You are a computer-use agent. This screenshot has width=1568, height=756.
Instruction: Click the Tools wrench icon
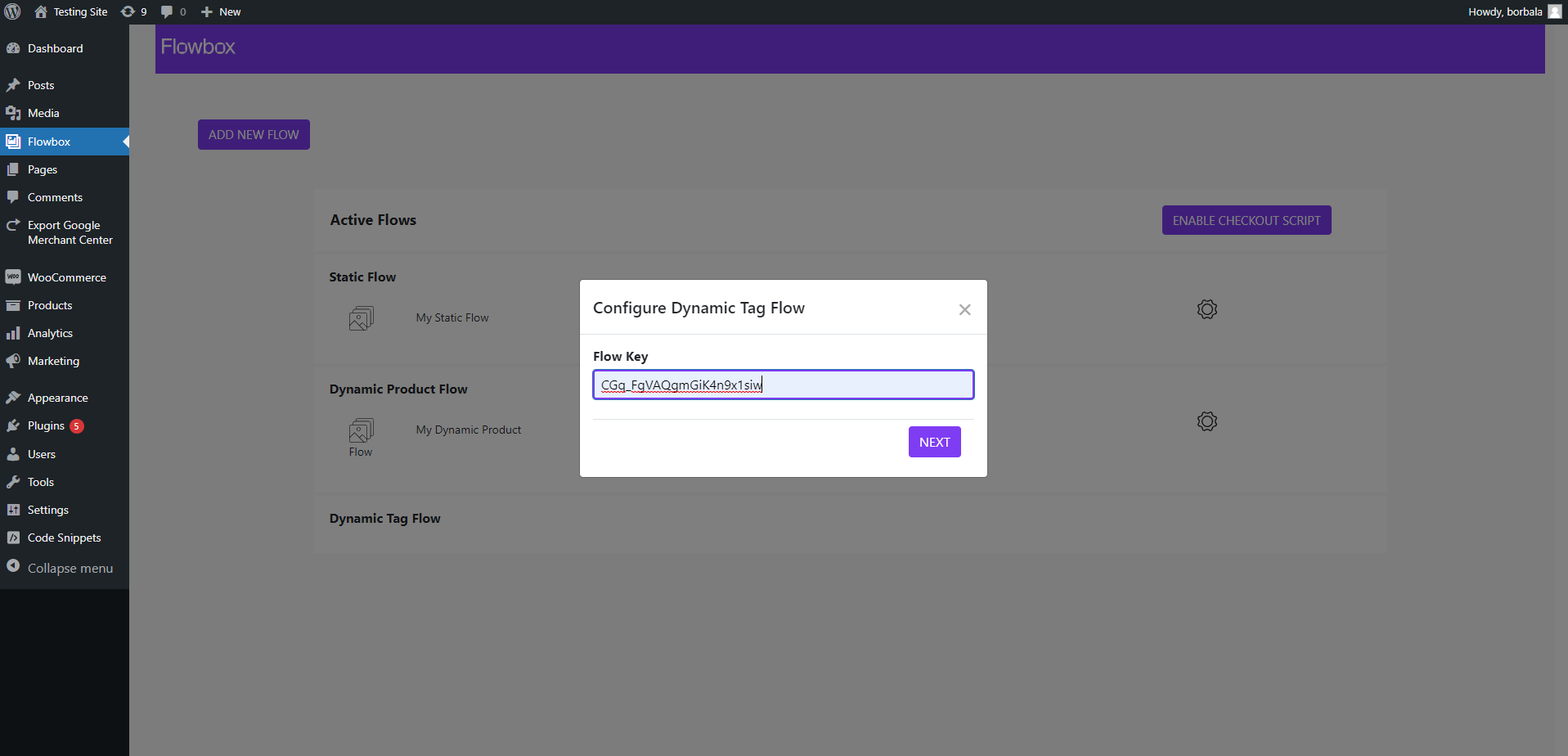click(x=13, y=482)
